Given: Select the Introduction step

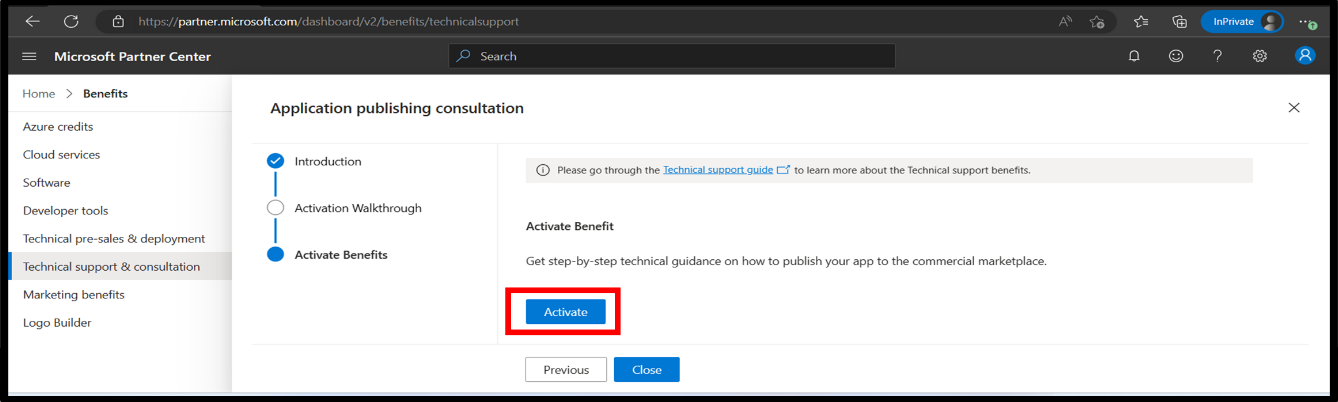Looking at the screenshot, I should pyautogui.click(x=327, y=161).
